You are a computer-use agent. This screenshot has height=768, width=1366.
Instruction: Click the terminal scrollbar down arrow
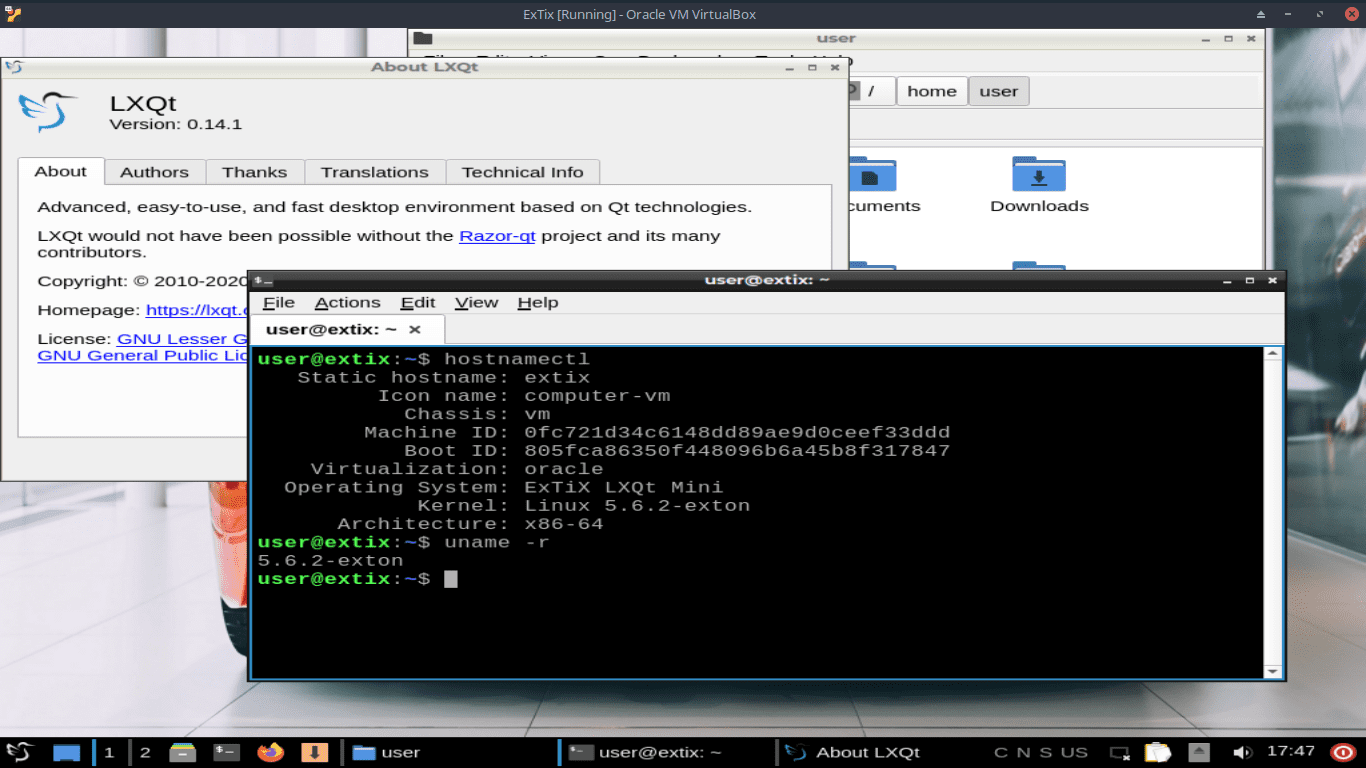[1273, 671]
